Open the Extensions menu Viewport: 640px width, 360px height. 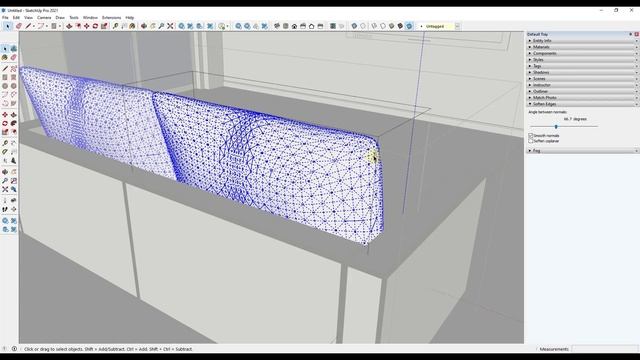[x=111, y=18]
